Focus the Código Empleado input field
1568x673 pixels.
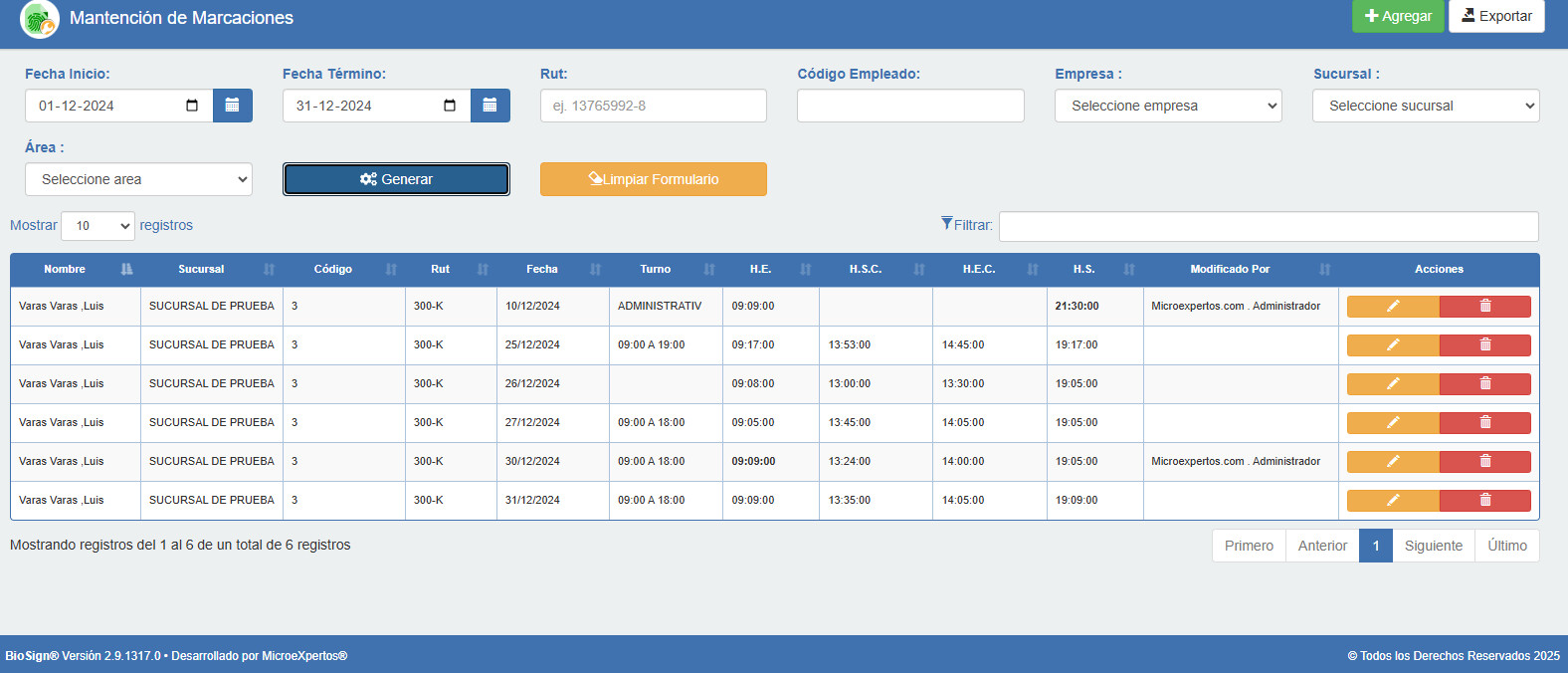coord(910,106)
